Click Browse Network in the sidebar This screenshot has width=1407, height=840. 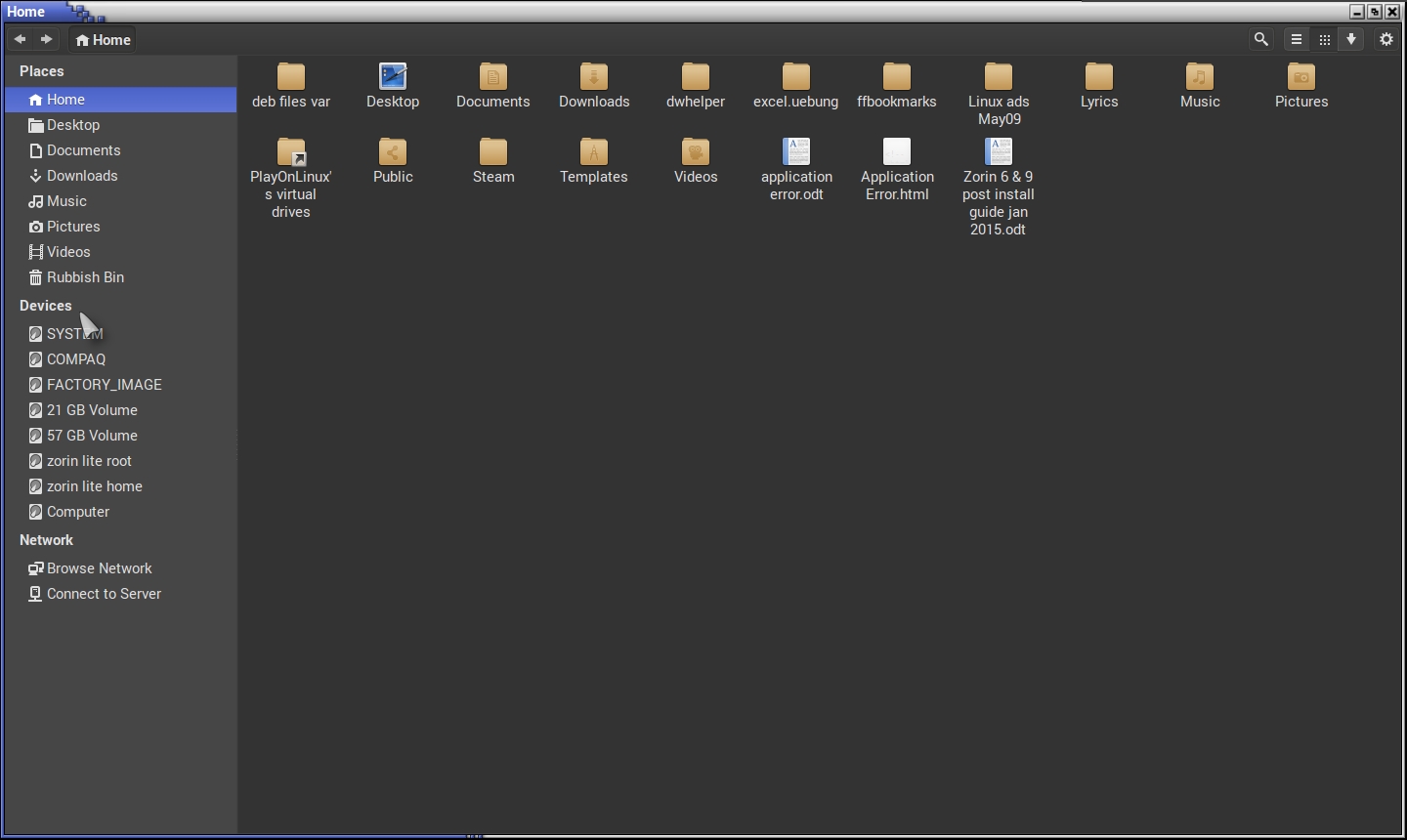coord(99,568)
